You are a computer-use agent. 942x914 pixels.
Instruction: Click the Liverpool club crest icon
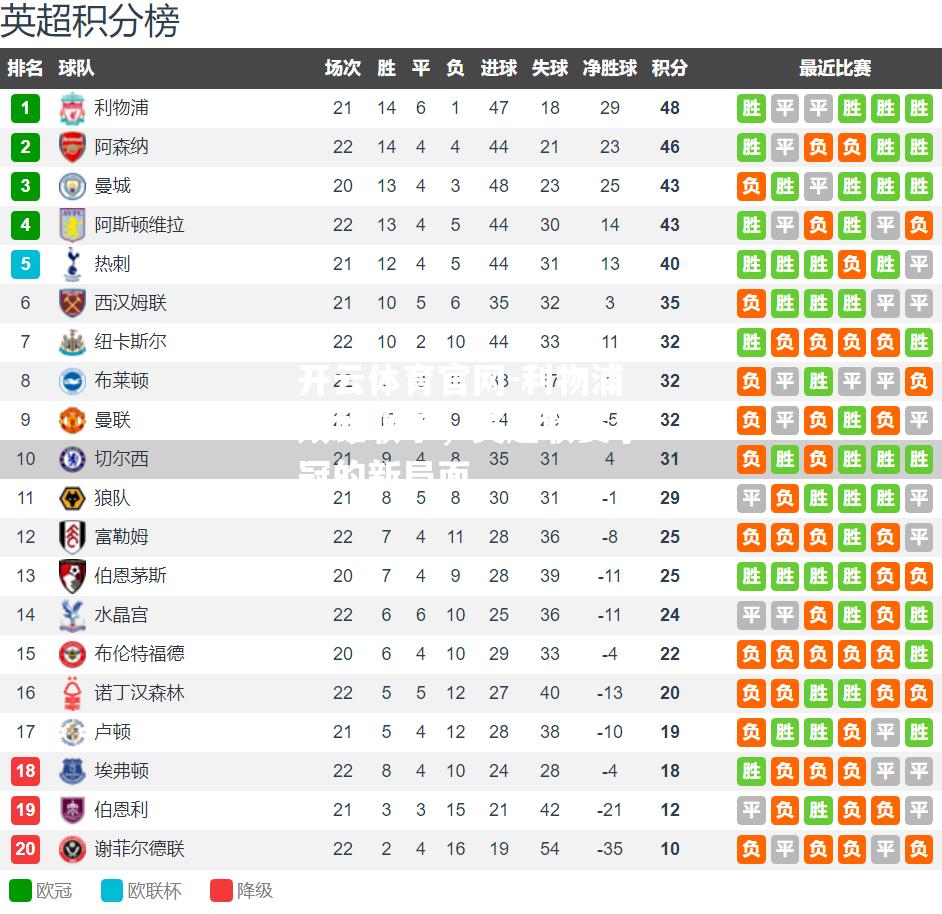click(x=72, y=108)
